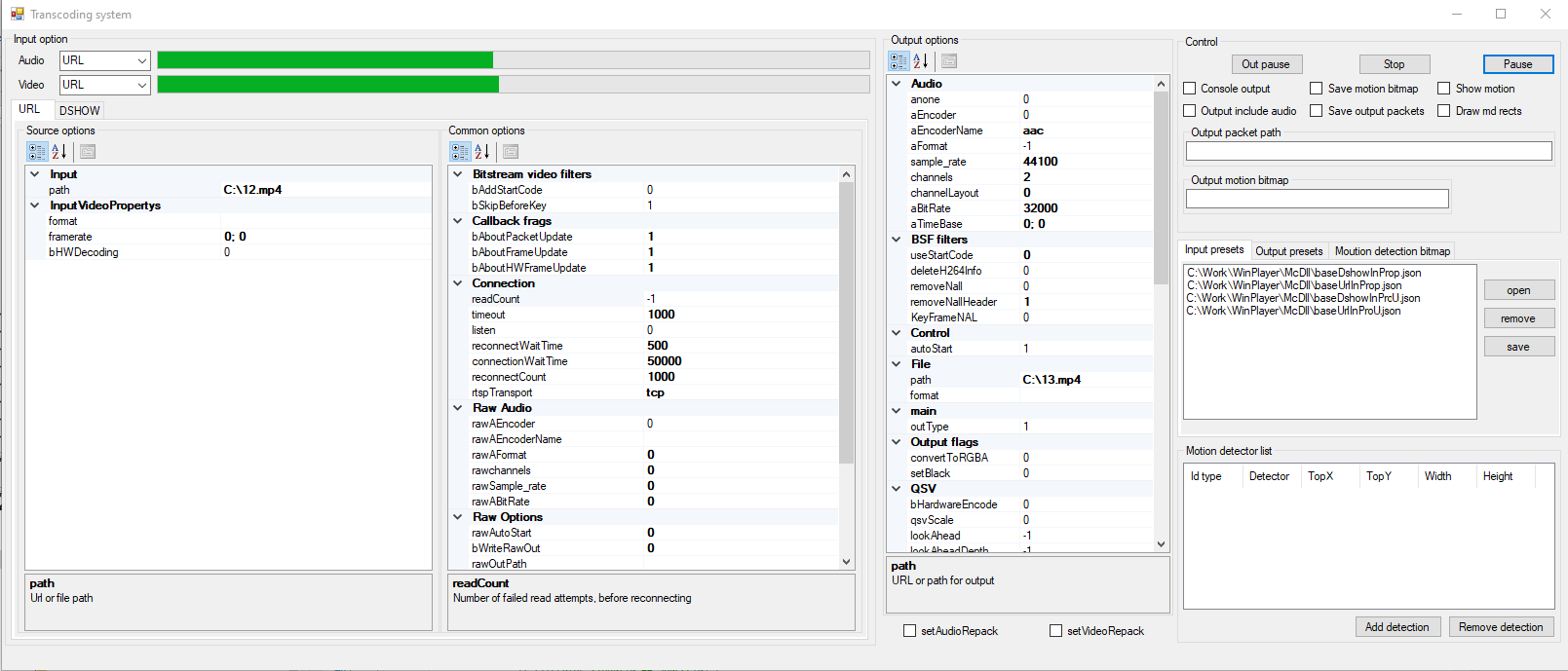Click Alphabetical sort icon in Common options
Screen dimensions: 1568x671
tap(482, 152)
